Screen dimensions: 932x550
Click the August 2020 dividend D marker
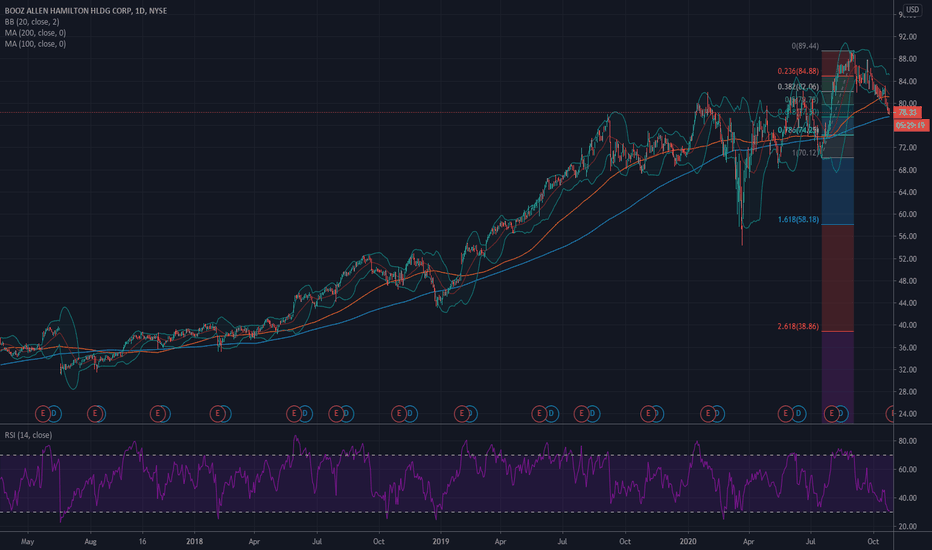pyautogui.click(x=842, y=413)
